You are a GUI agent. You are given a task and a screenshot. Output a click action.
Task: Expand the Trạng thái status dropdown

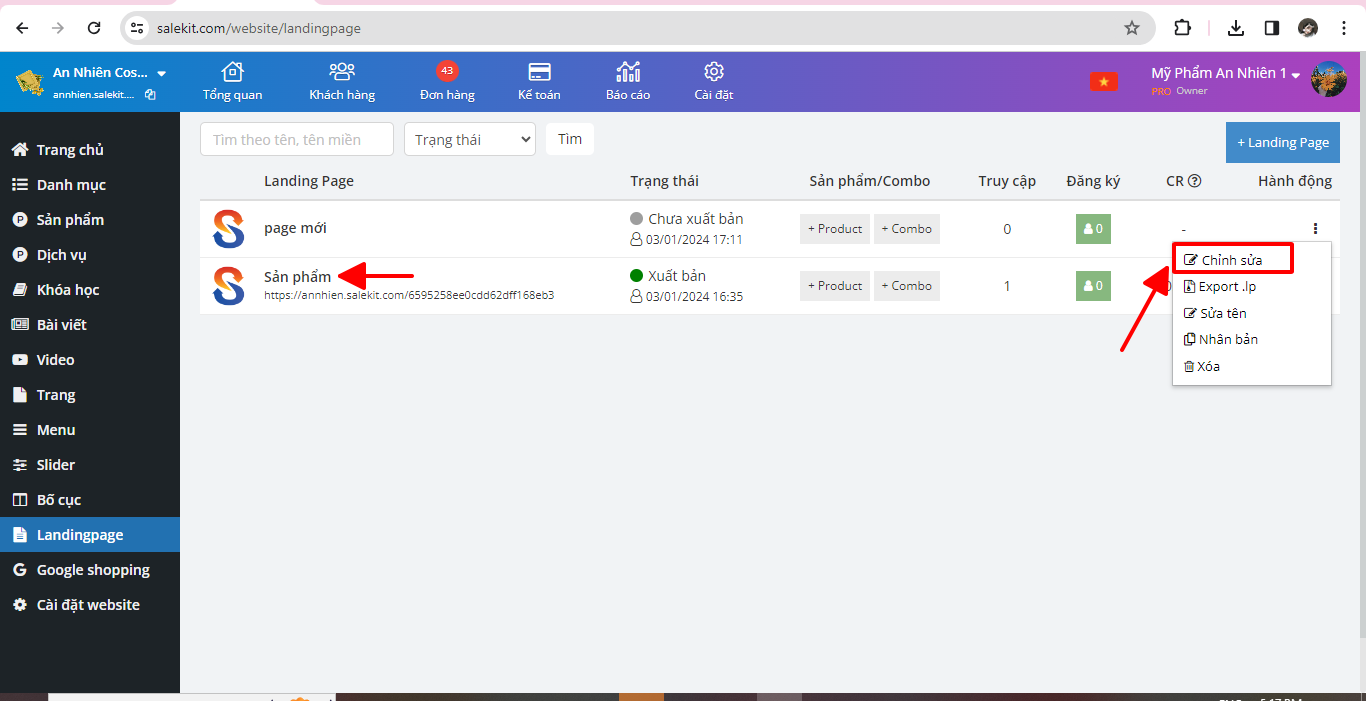click(470, 140)
